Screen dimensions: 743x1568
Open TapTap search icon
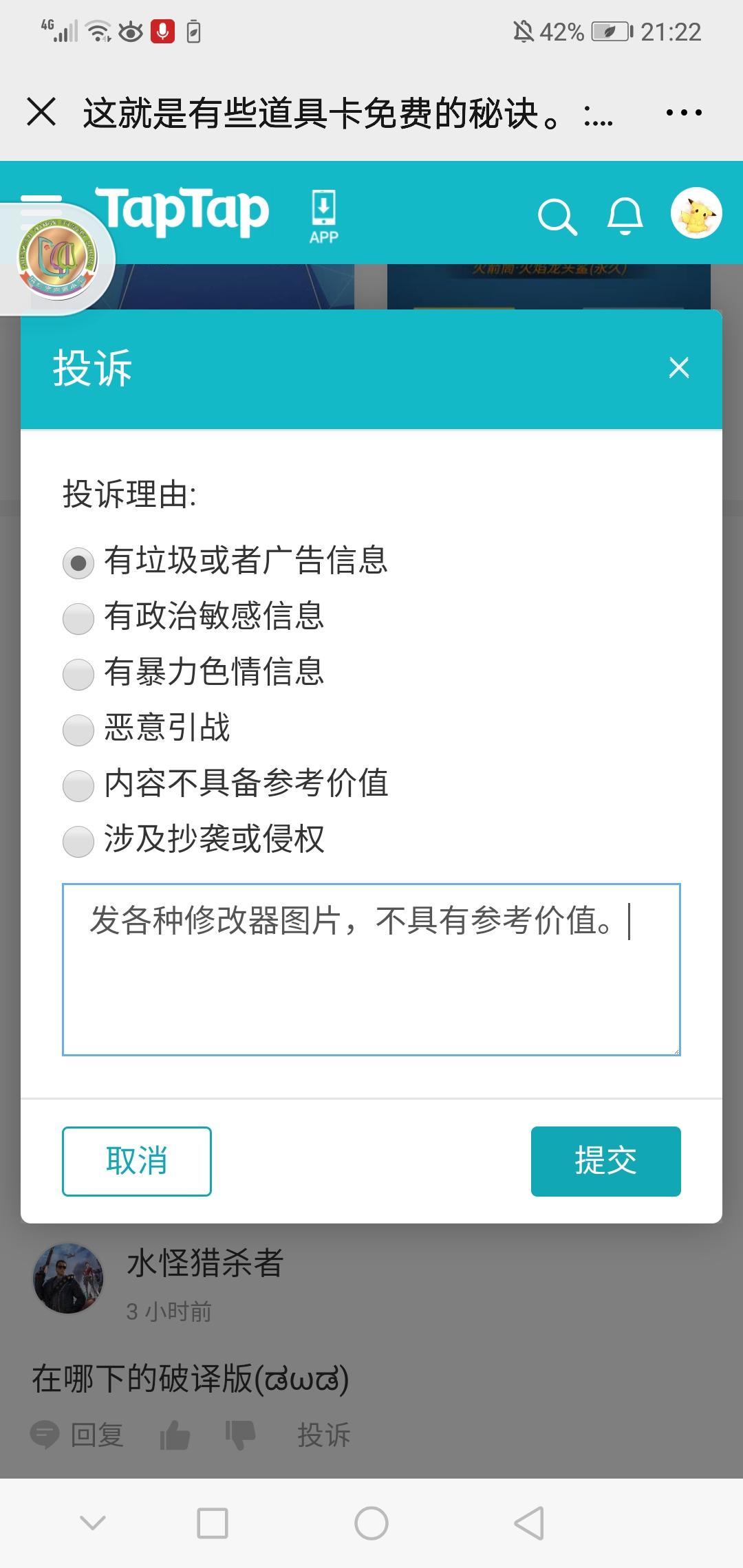[x=557, y=217]
